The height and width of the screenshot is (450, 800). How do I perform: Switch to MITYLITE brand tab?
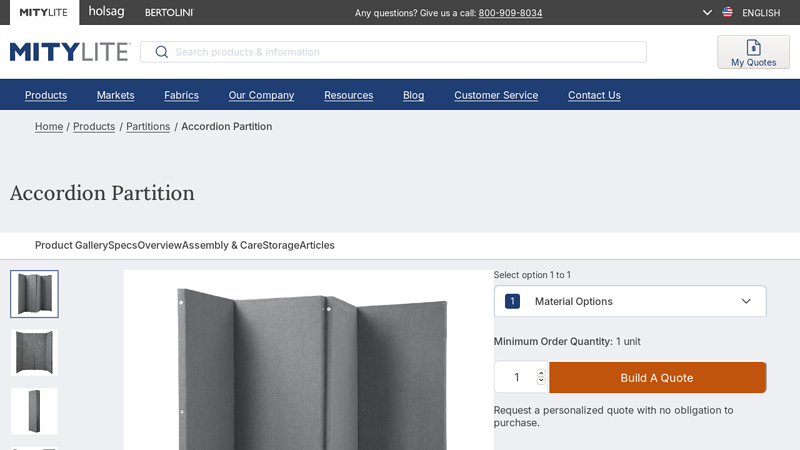tap(43, 12)
